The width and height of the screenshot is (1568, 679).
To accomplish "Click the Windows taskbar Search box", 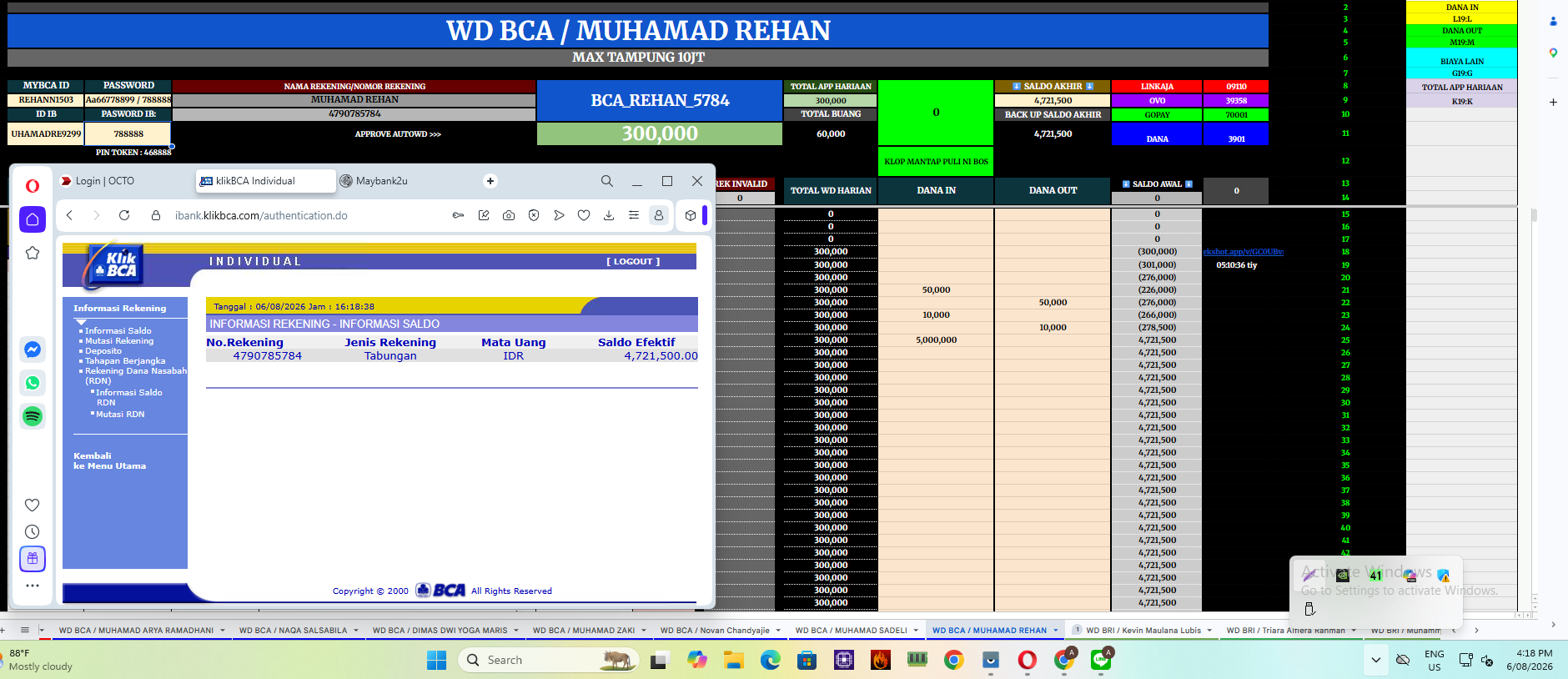I will [548, 660].
